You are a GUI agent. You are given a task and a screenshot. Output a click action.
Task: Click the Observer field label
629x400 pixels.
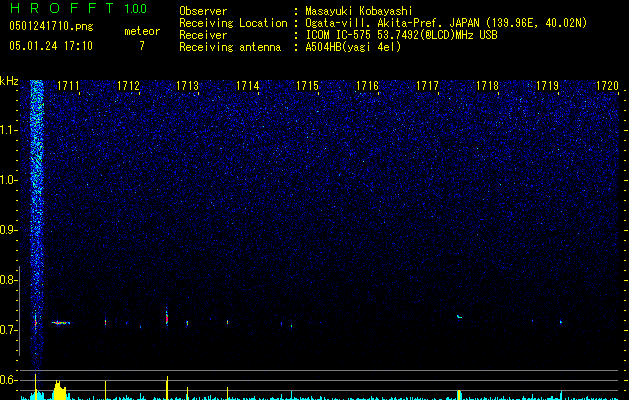pos(203,11)
